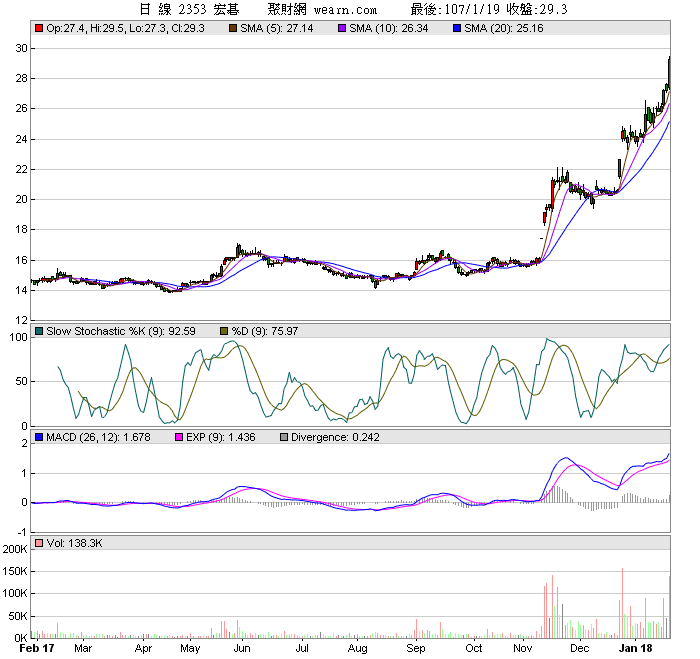The width and height of the screenshot is (700, 659).
Task: Click the magenta EXP (9) legend swatch
Action: 179,437
